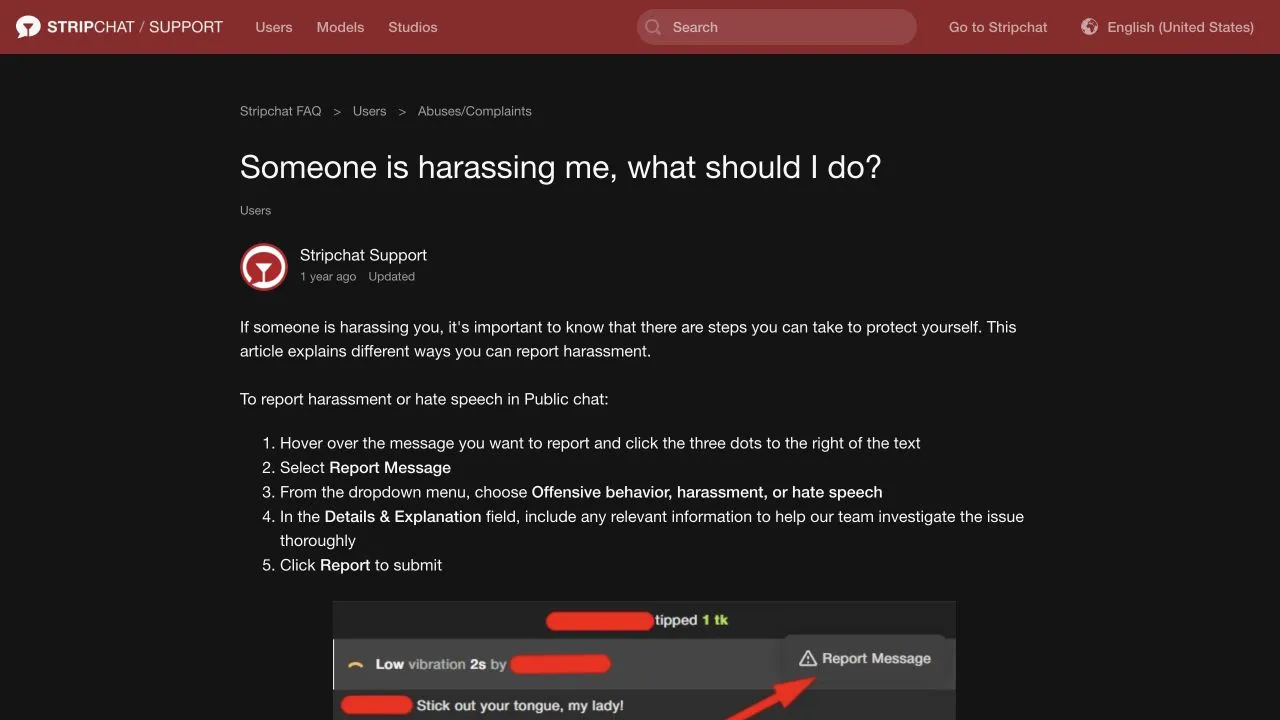Open the English (United States) language selector
Screen dimensions: 1280x720
[1167, 27]
